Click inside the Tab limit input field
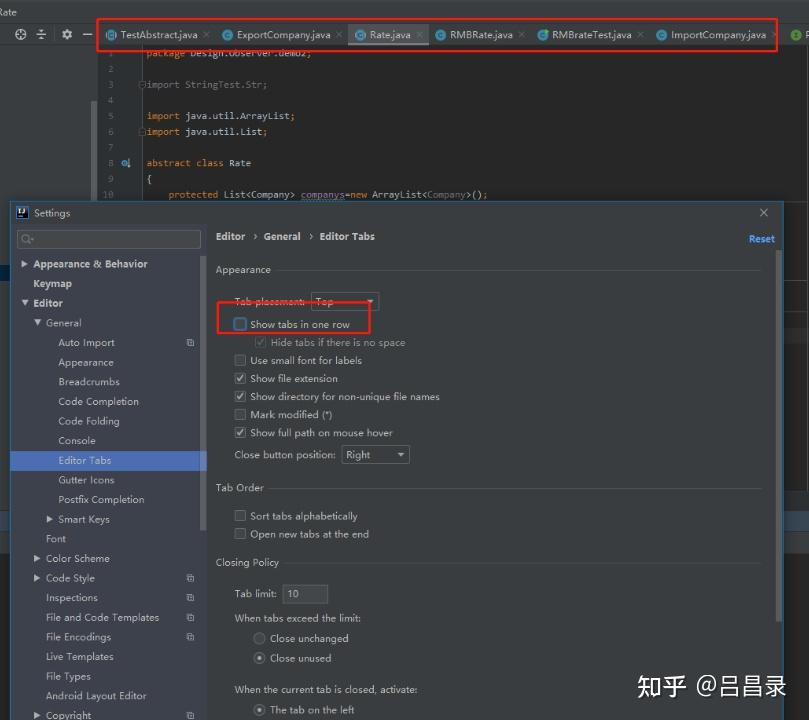This screenshot has height=720, width=809. (305, 593)
